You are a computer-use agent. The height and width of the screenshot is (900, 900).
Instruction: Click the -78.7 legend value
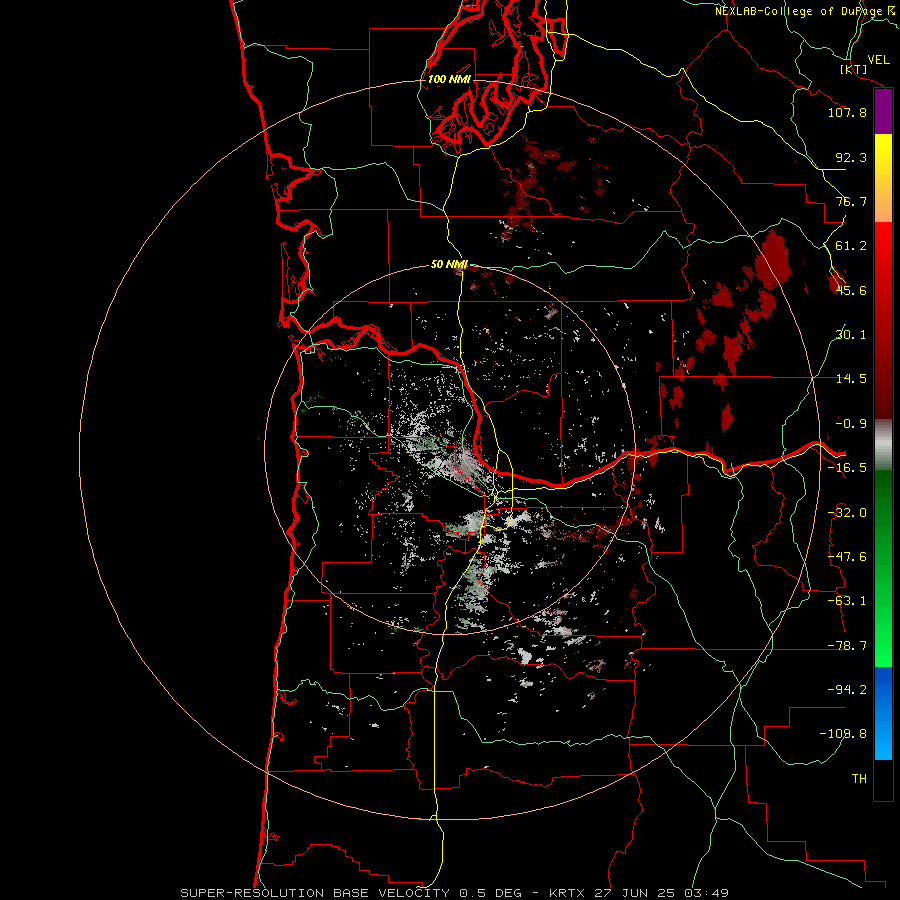click(847, 646)
